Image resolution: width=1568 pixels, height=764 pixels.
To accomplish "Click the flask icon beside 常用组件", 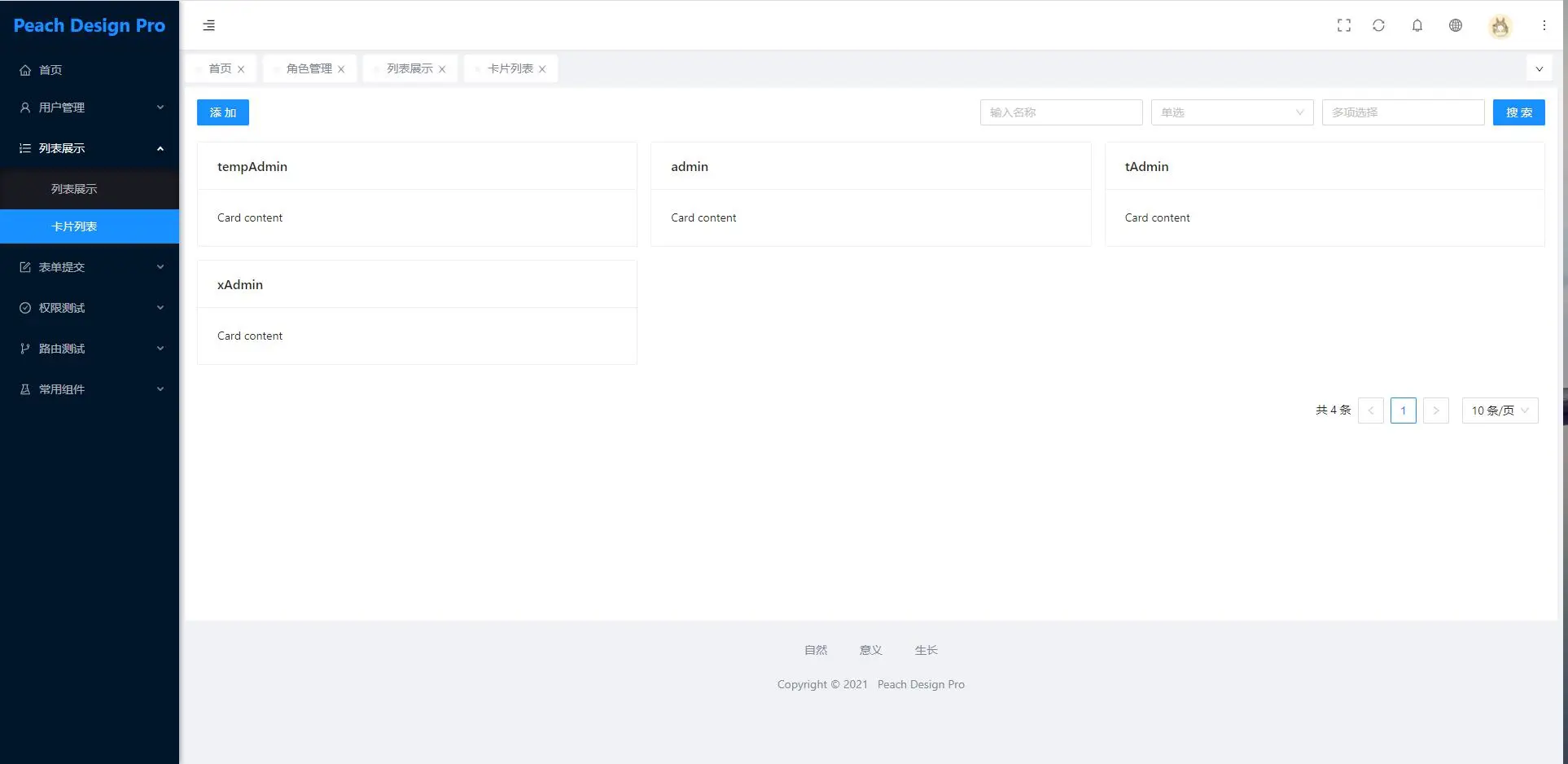I will click(25, 389).
